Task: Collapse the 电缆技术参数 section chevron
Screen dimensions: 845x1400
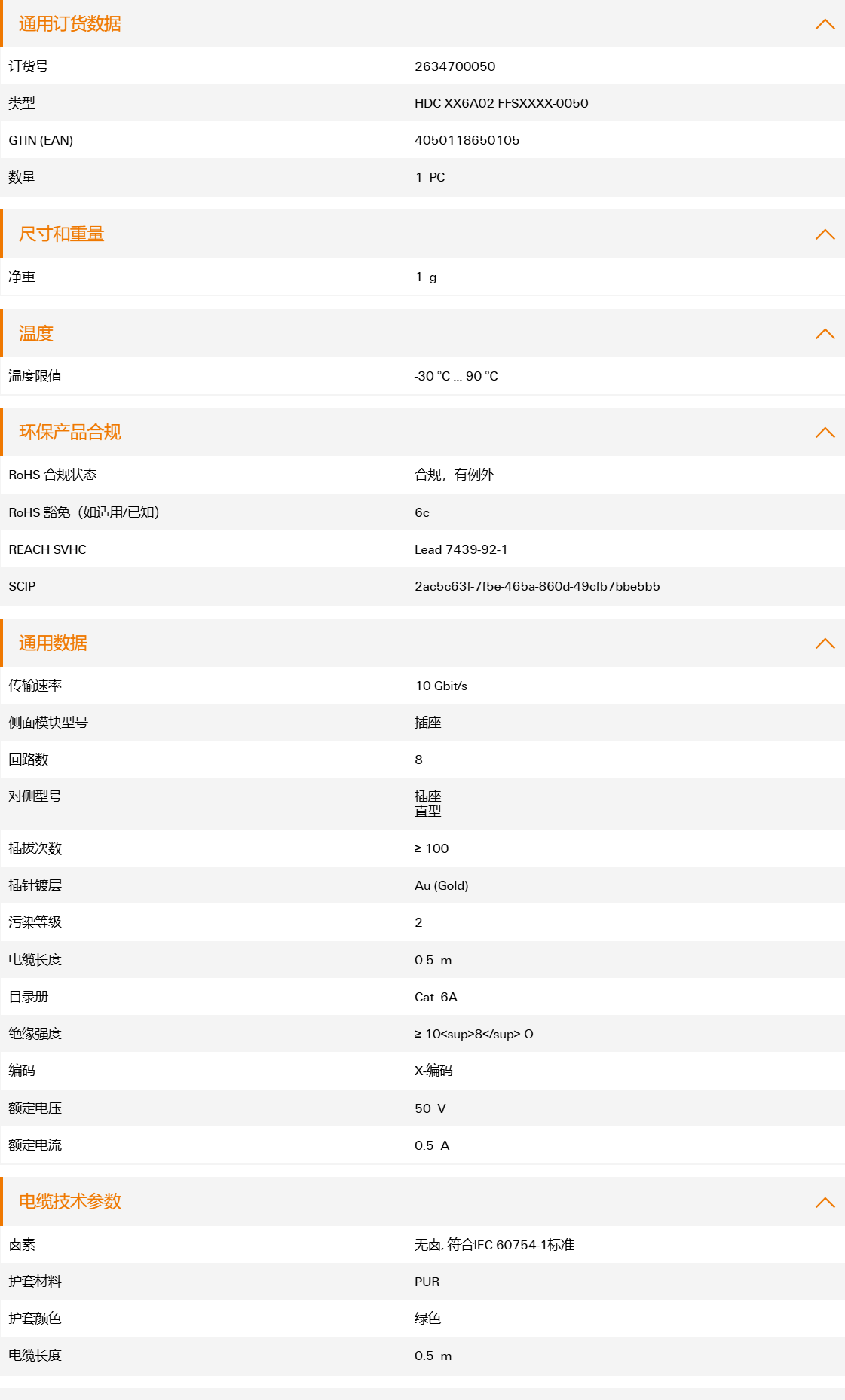Action: 825,1203
